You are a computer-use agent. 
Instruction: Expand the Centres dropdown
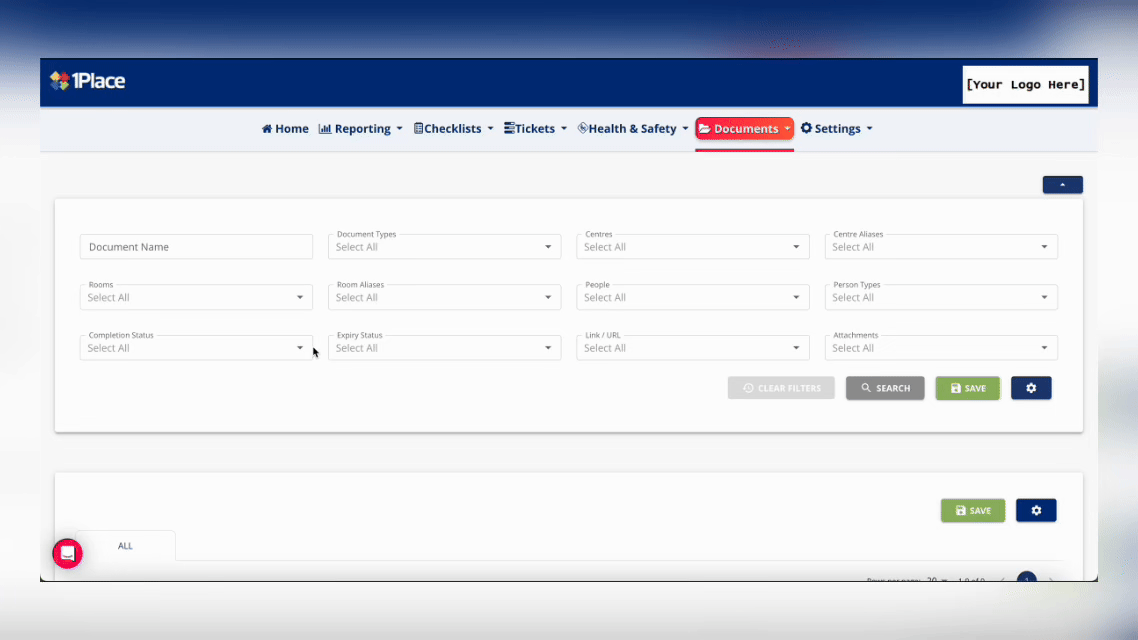click(x=692, y=247)
